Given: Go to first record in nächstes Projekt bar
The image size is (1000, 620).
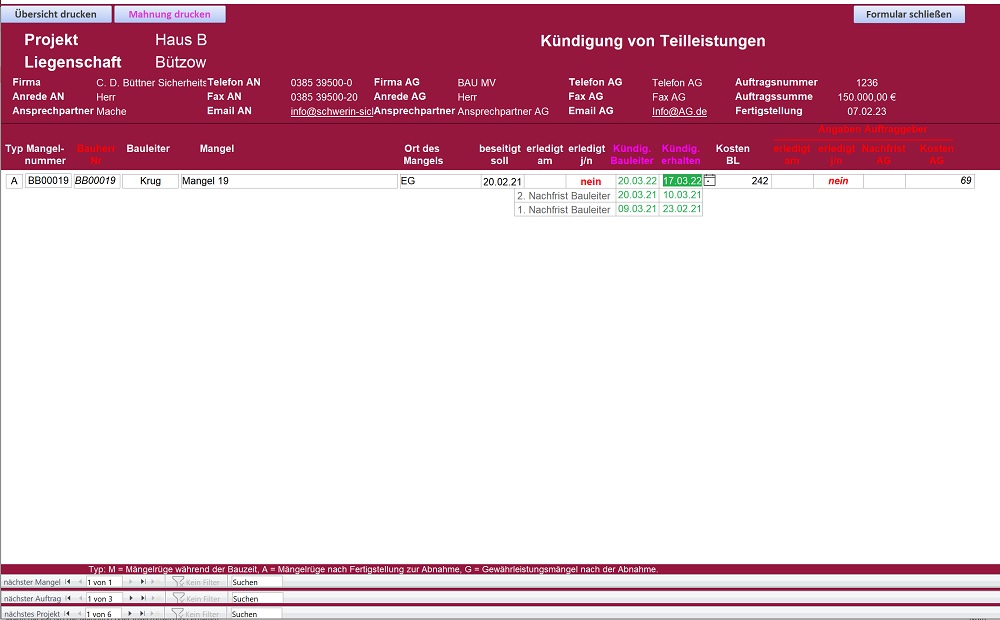Looking at the screenshot, I should (68, 614).
